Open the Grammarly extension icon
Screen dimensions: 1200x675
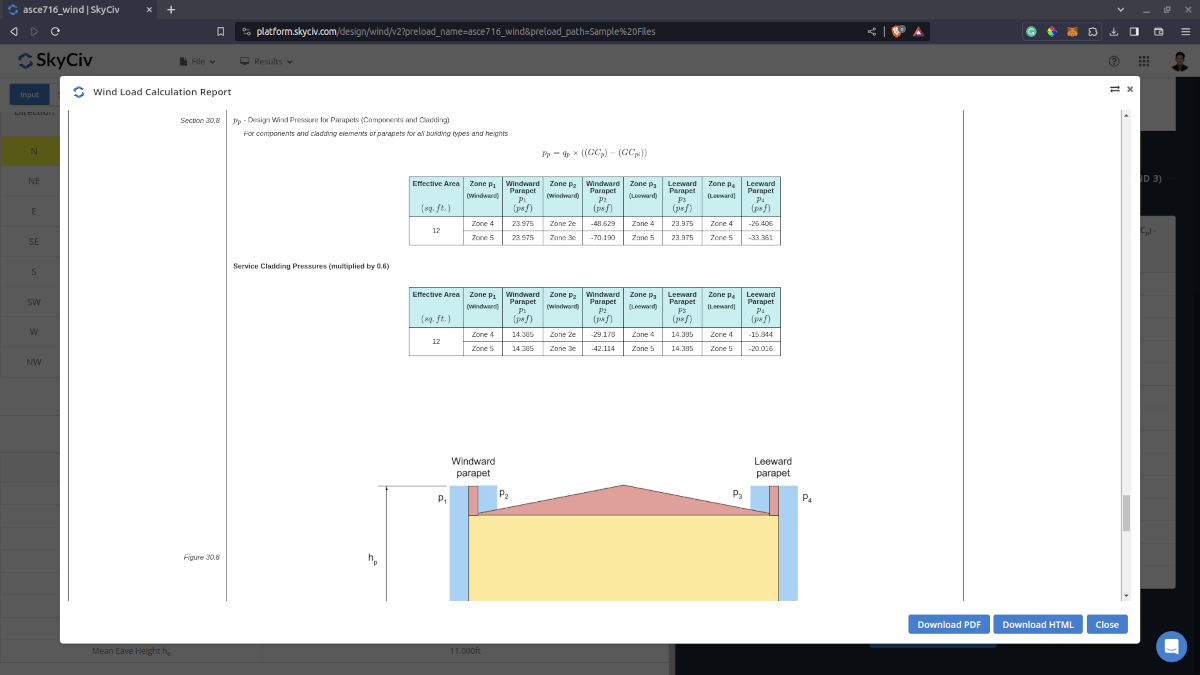click(x=1032, y=31)
